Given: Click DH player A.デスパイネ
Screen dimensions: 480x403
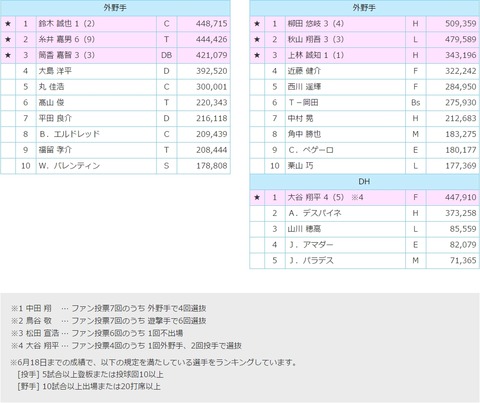Looking at the screenshot, I should tap(315, 213).
